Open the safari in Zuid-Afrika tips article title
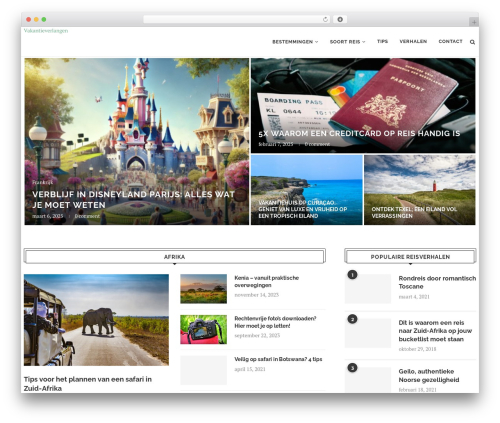This screenshot has height=423, width=500. tap(88, 384)
